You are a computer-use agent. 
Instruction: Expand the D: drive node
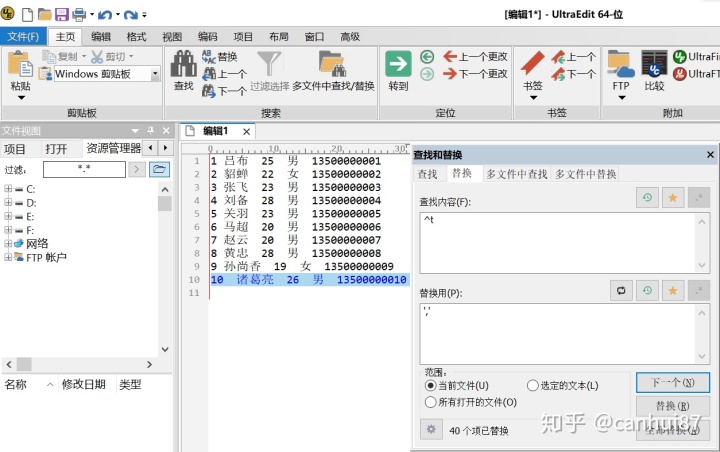coord(8,202)
